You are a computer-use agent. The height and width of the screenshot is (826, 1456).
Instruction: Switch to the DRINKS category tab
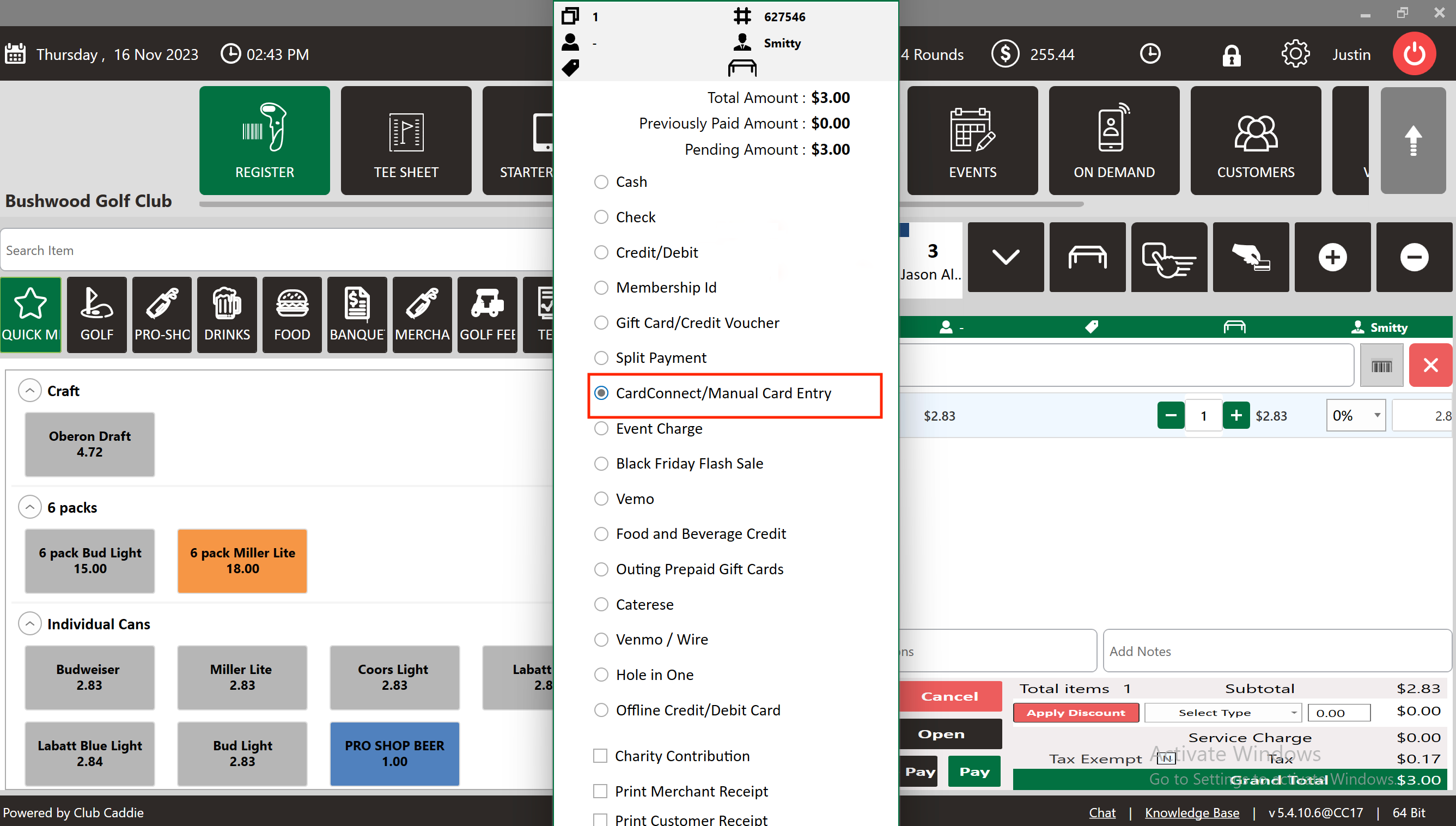tap(227, 315)
